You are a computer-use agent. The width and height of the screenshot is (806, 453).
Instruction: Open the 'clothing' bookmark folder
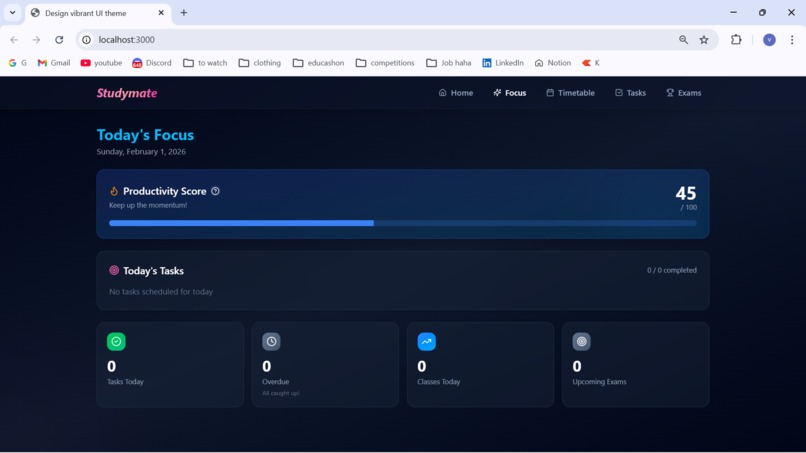[x=260, y=63]
